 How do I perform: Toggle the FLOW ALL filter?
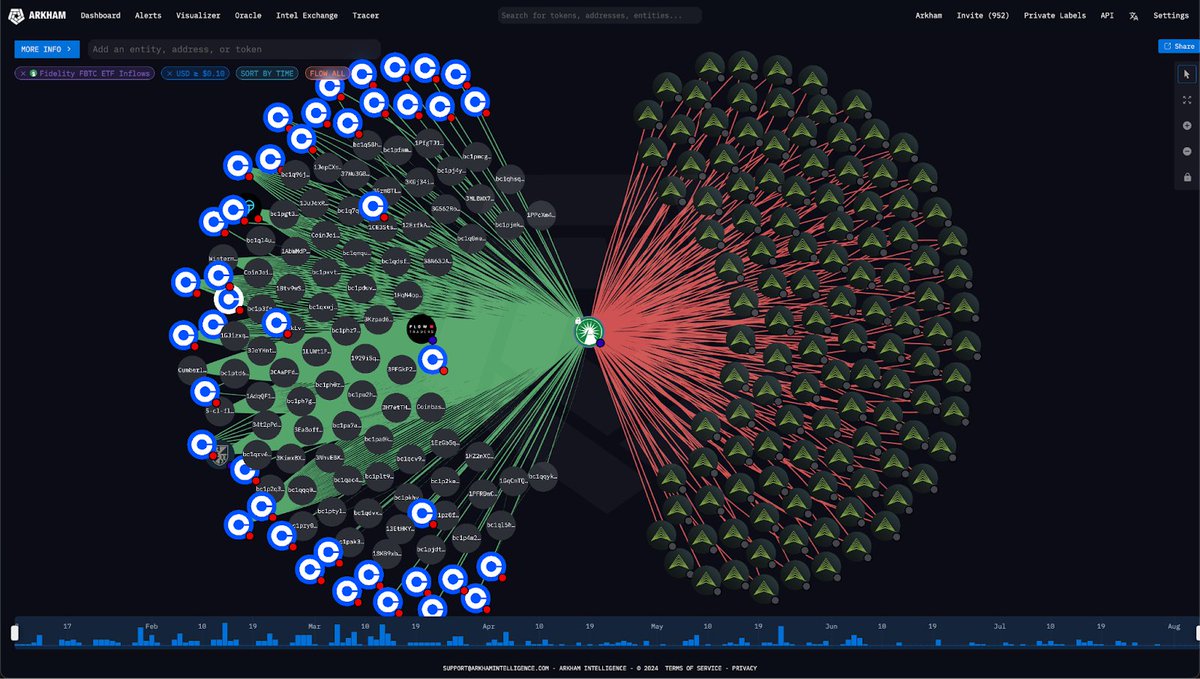point(327,73)
